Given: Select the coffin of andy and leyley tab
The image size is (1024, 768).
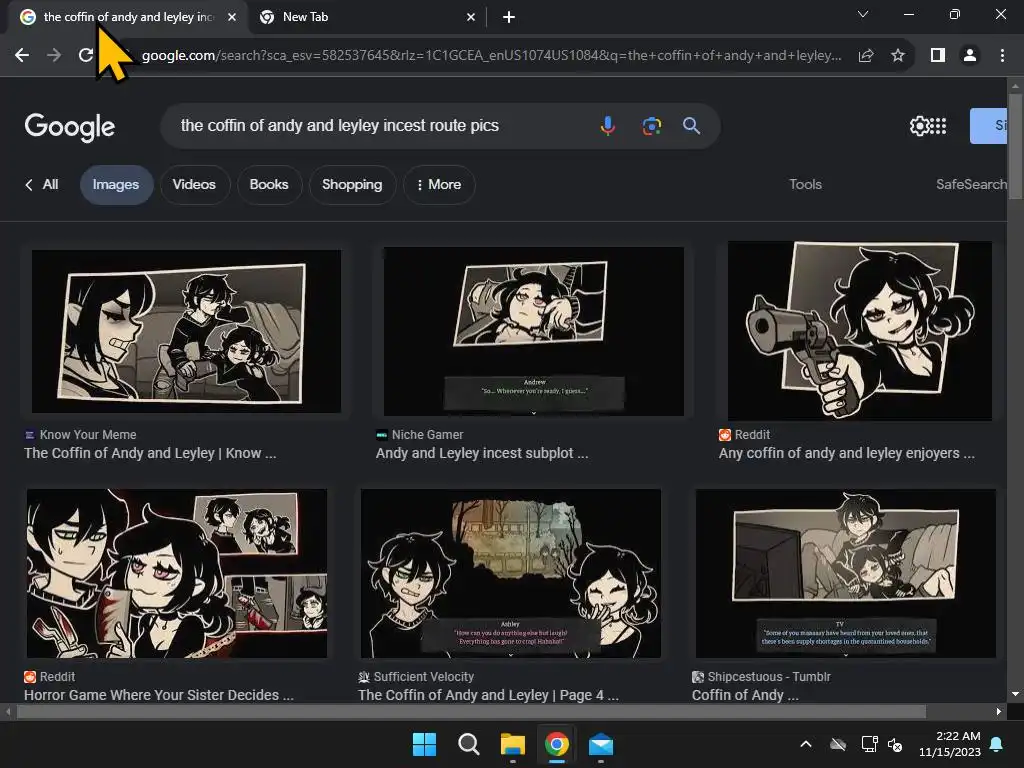Looking at the screenshot, I should 128,17.
